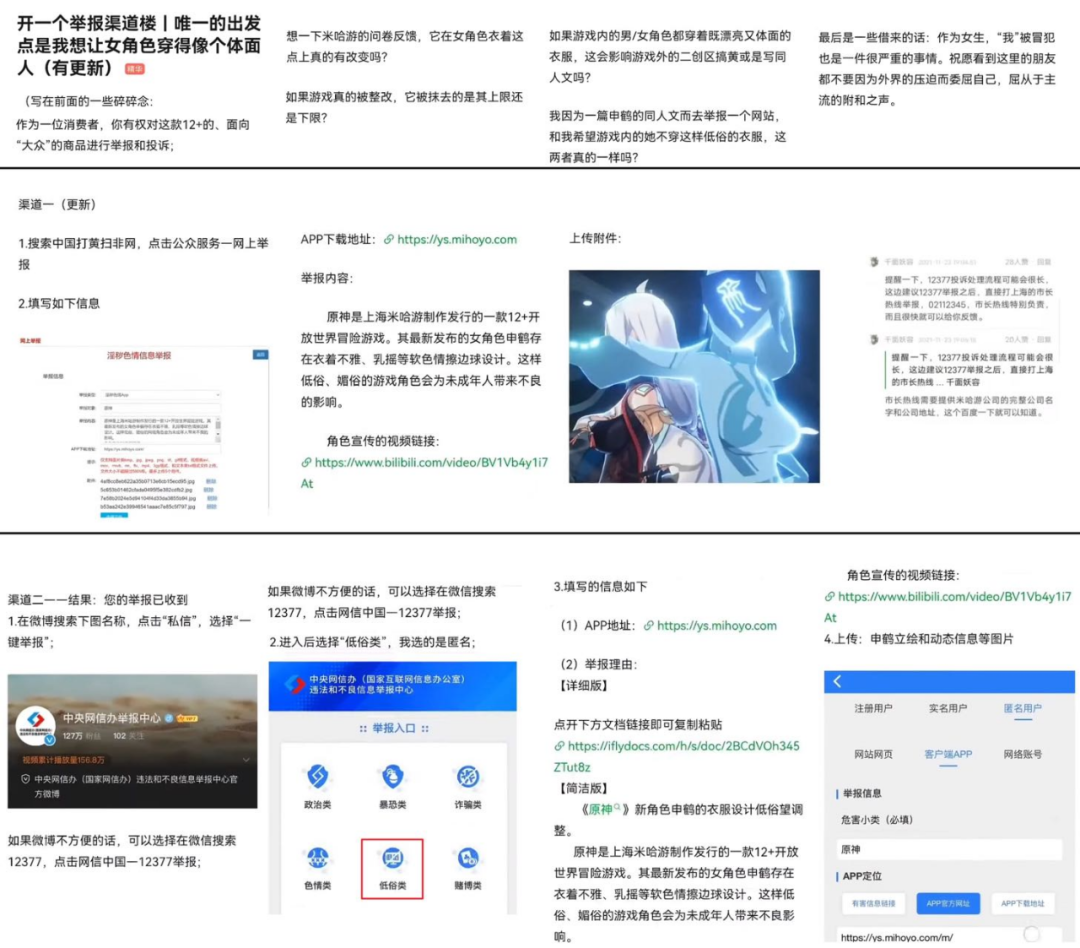Click the 渠道一（更新）heading
Screen dimensions: 1080x948
(x=57, y=205)
